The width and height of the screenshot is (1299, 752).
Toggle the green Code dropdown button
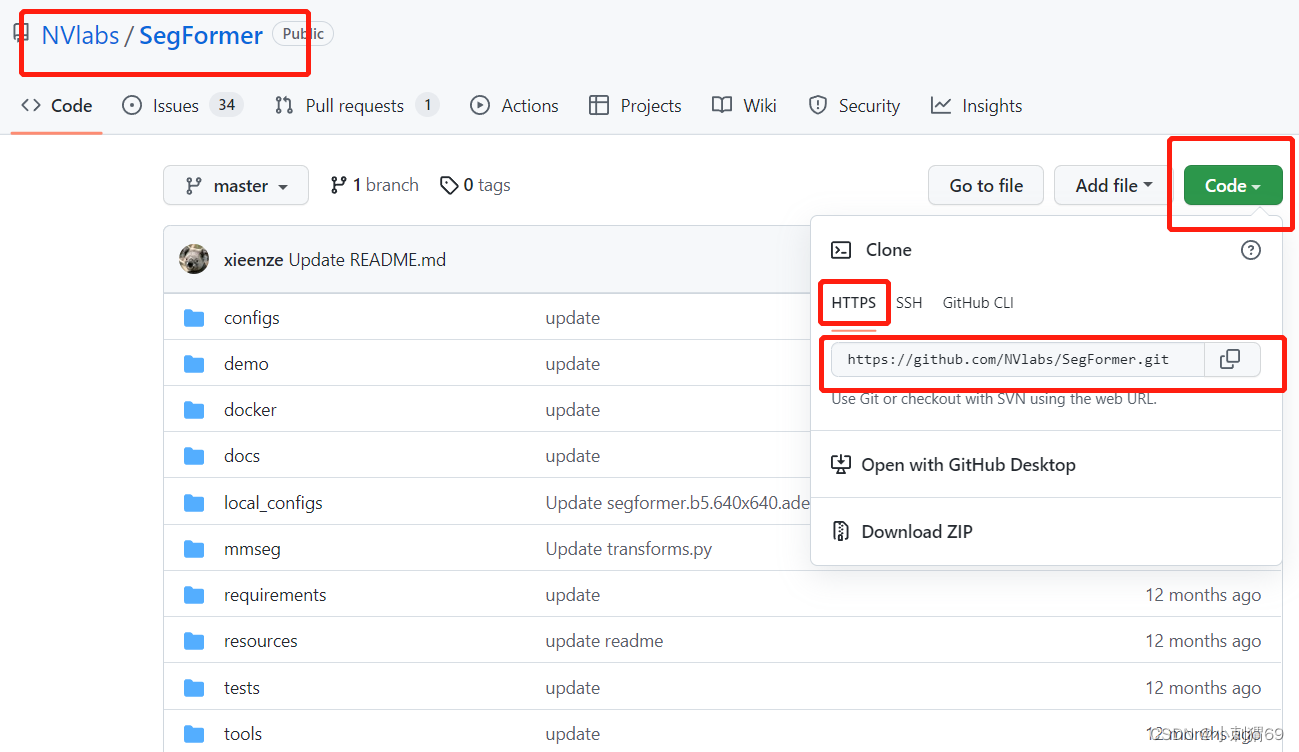point(1232,186)
